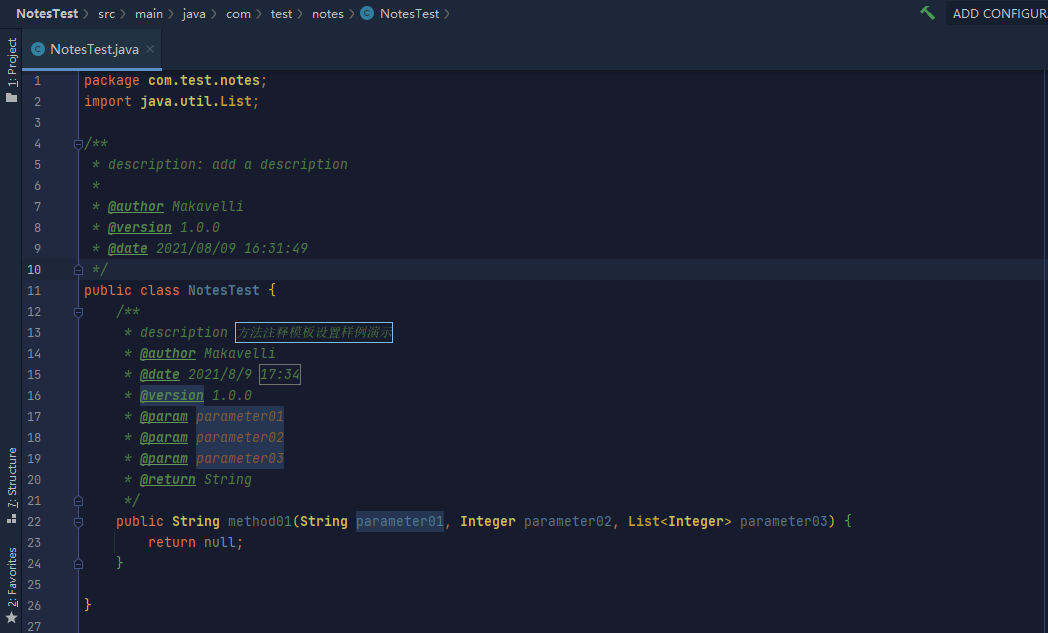Viewport: 1048px width, 633px height.
Task: Click fold end marker at line 24
Action: coord(78,563)
